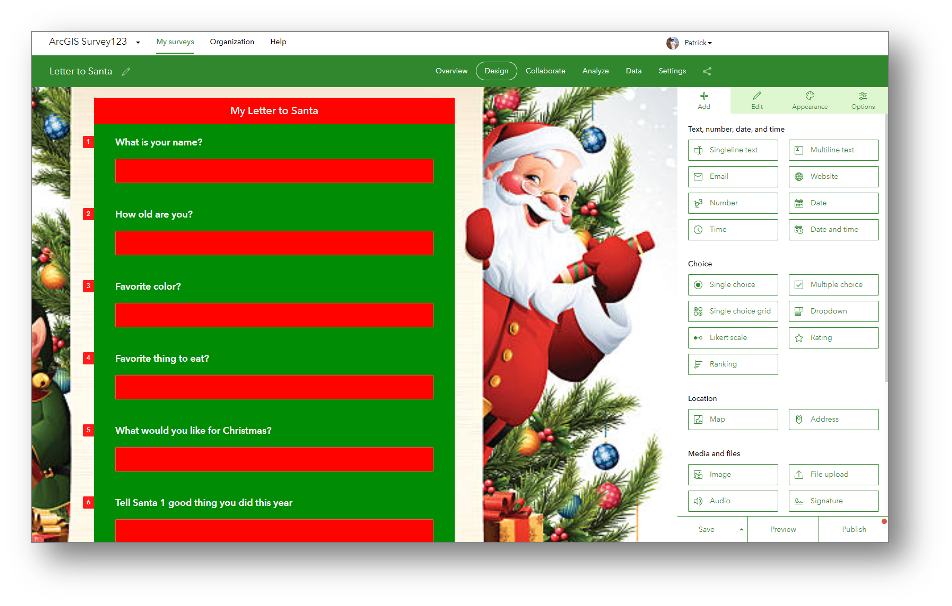
Task: Add a Website question
Action: point(834,177)
